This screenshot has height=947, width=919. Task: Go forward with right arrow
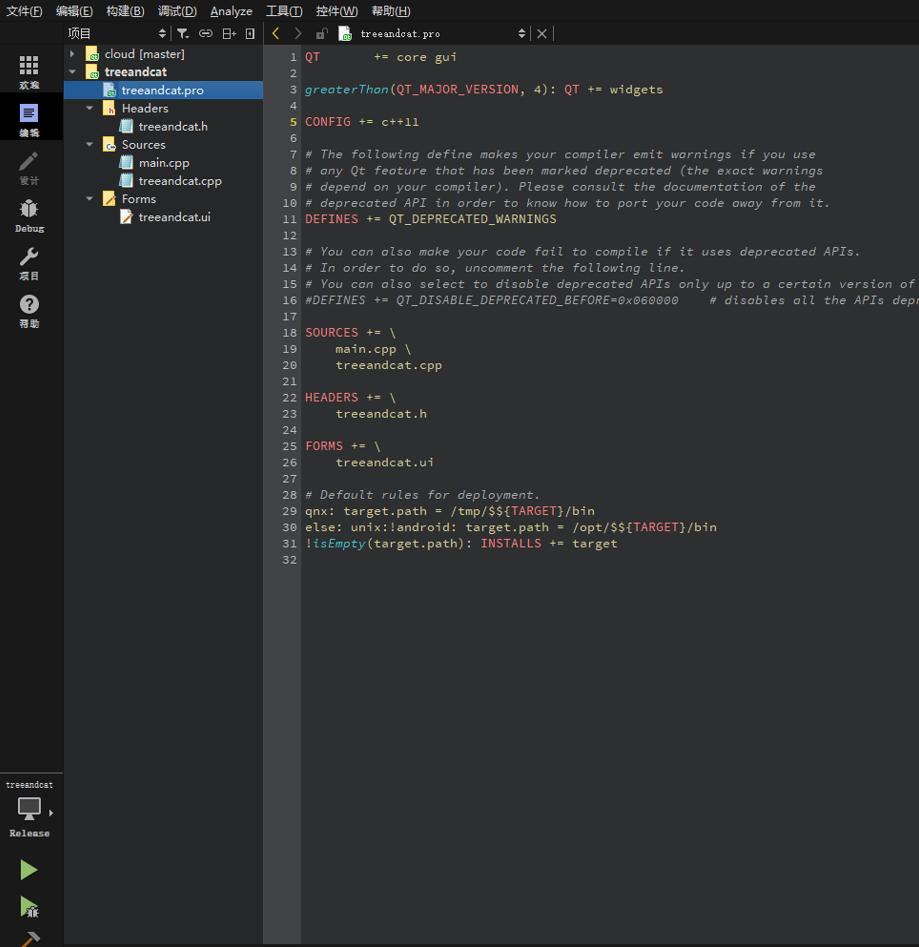pos(298,33)
